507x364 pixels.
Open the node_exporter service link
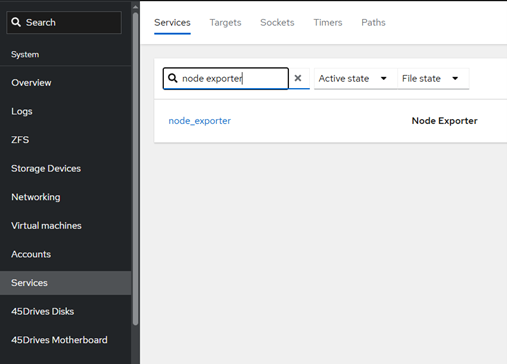[x=200, y=121]
